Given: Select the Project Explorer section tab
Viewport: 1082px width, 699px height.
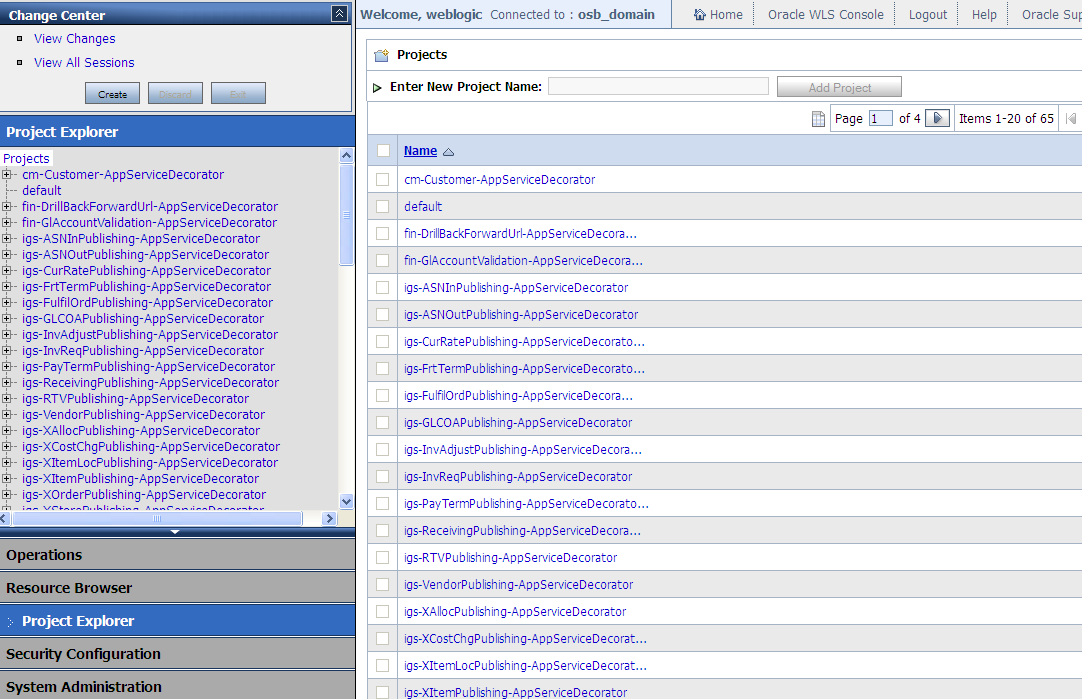Looking at the screenshot, I should 177,621.
